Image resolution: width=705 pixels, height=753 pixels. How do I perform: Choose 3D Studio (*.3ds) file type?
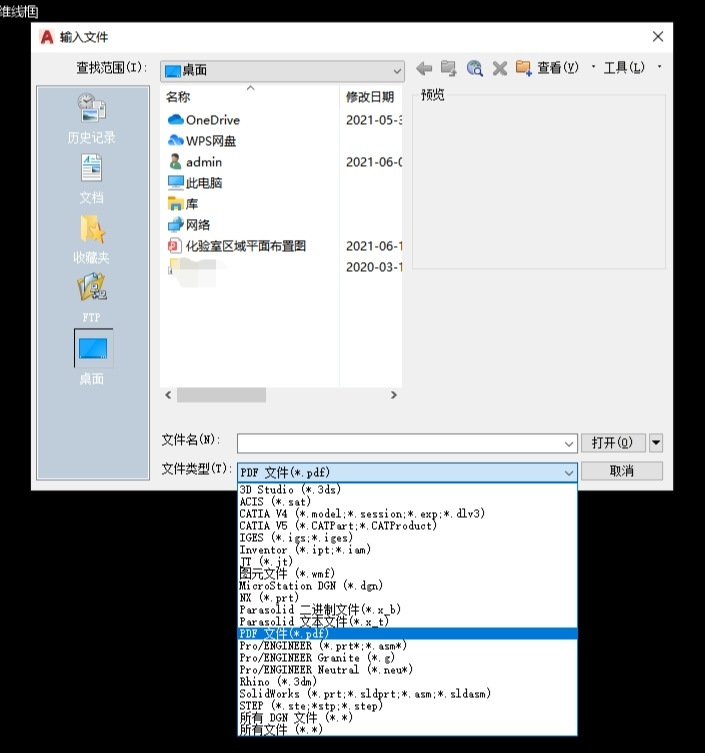click(x=407, y=490)
